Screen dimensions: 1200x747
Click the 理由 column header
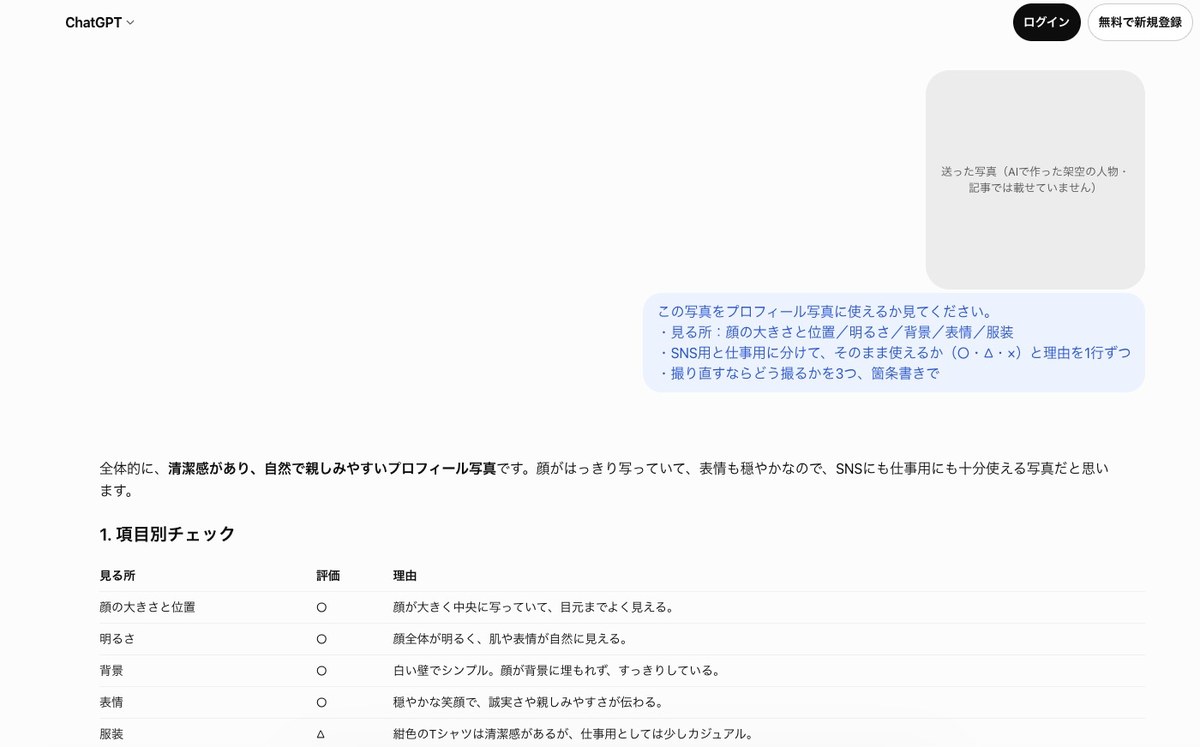pyautogui.click(x=405, y=576)
